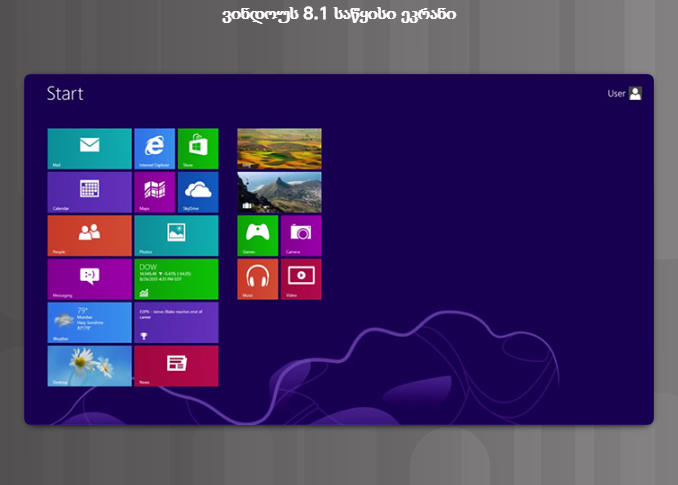678x485 pixels.
Task: Open the Finance DOW stock tile
Action: (x=176, y=279)
